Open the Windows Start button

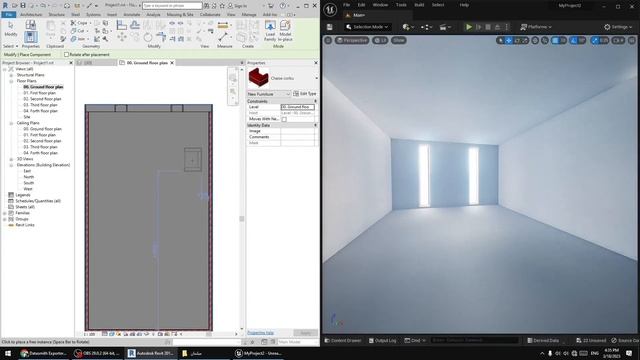[8, 353]
